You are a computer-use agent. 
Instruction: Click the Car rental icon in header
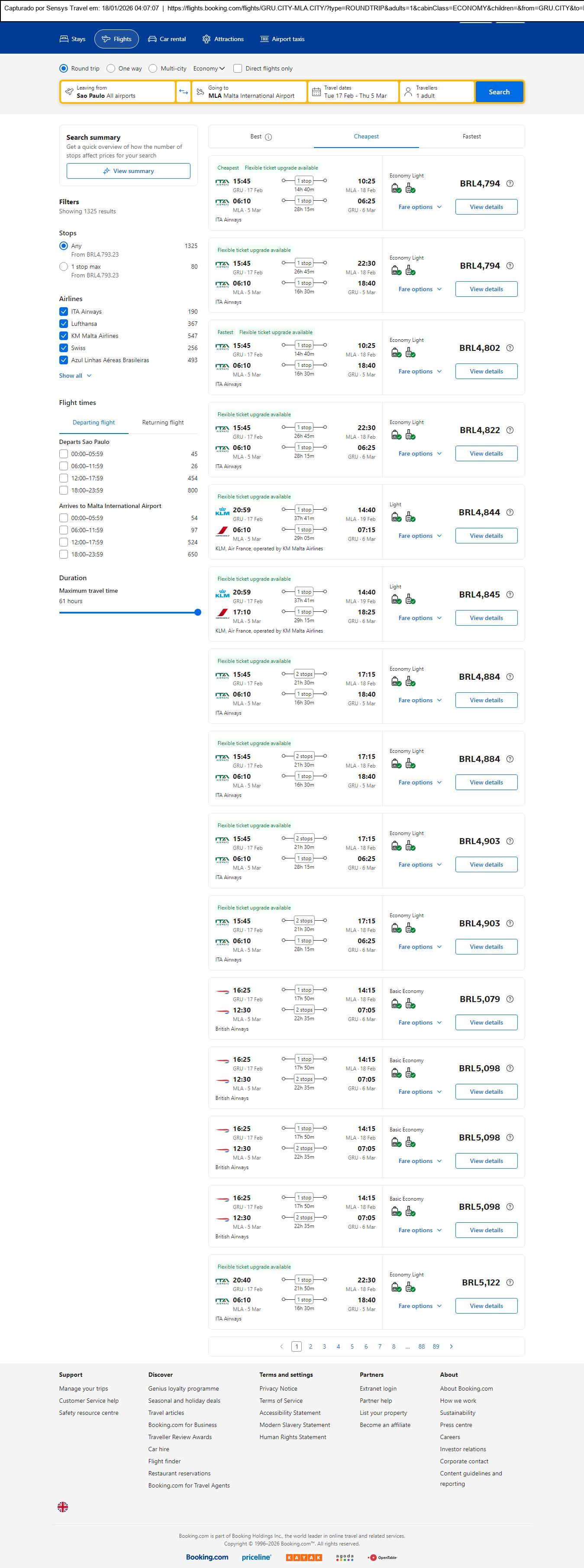(x=152, y=39)
